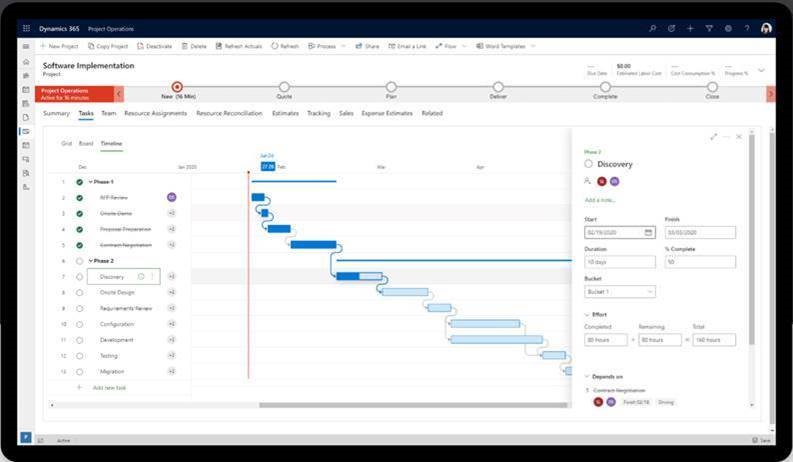Screen dimensions: 793x462
Task: Collapse the Phase 1 task group
Action: click(x=90, y=182)
